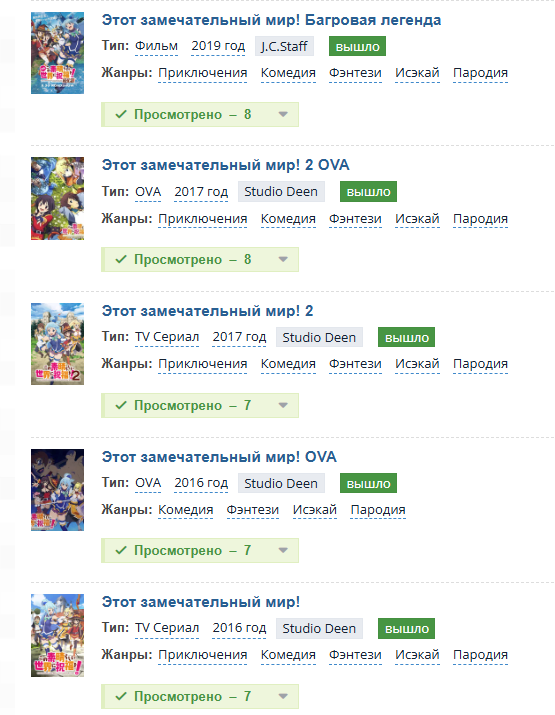Select Исэкай genre on Багровая легенда entry
Viewport: 555px width, 715px height.
417,73
